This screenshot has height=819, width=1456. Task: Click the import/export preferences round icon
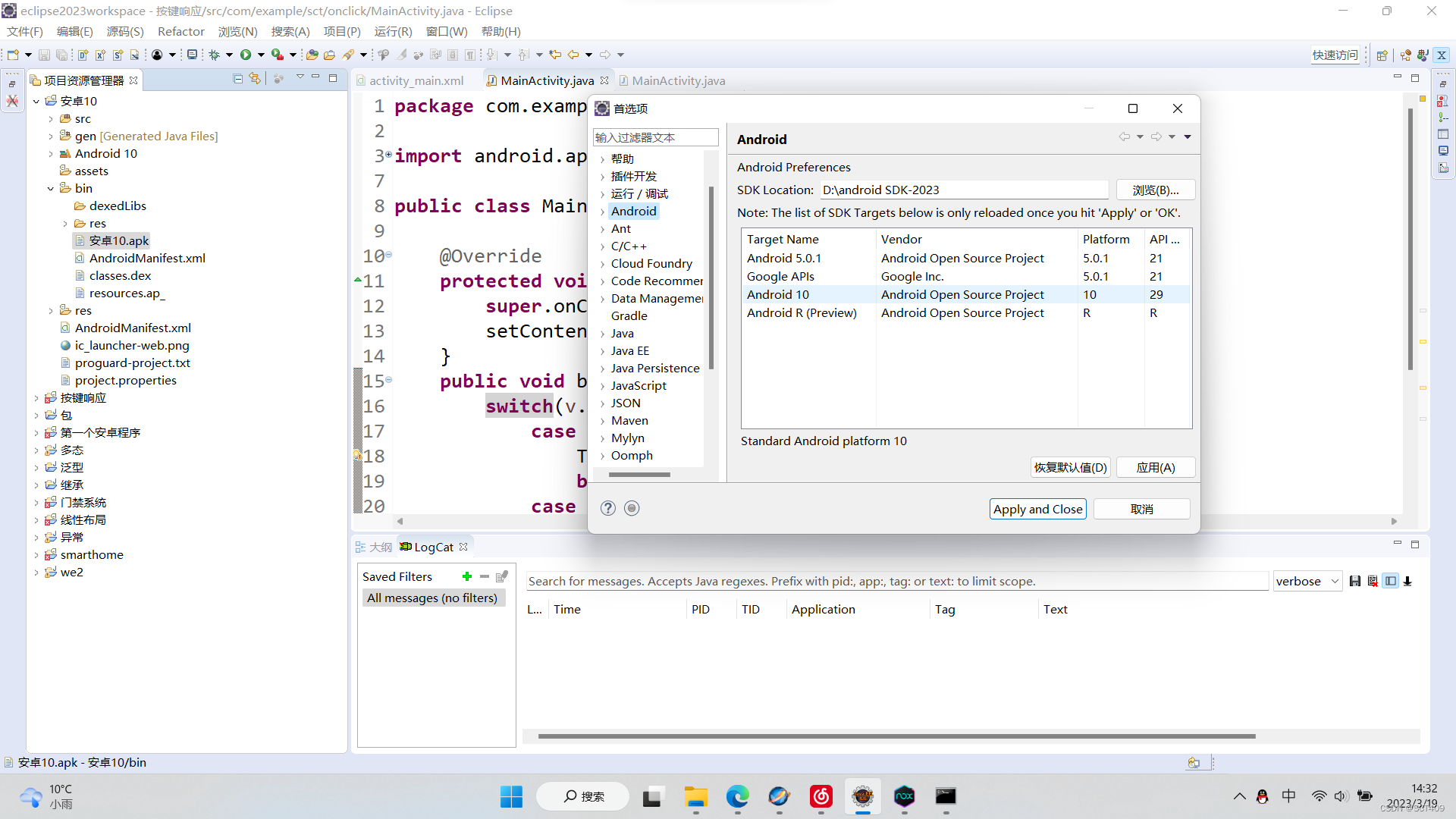(632, 508)
